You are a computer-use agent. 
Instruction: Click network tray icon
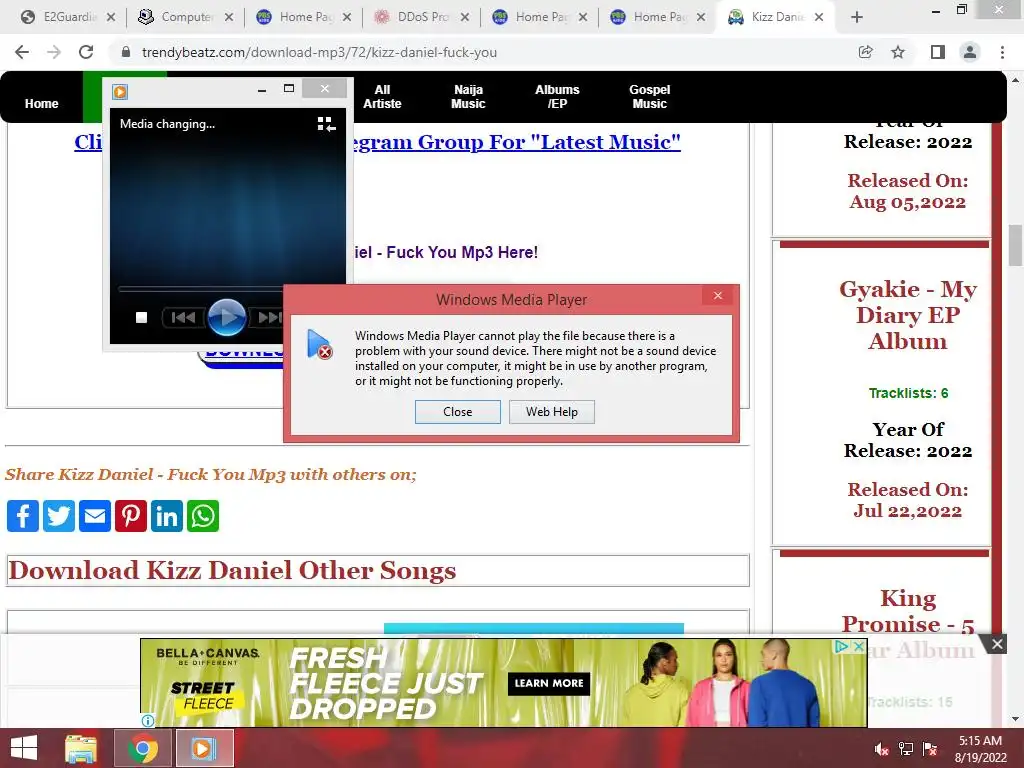point(906,749)
